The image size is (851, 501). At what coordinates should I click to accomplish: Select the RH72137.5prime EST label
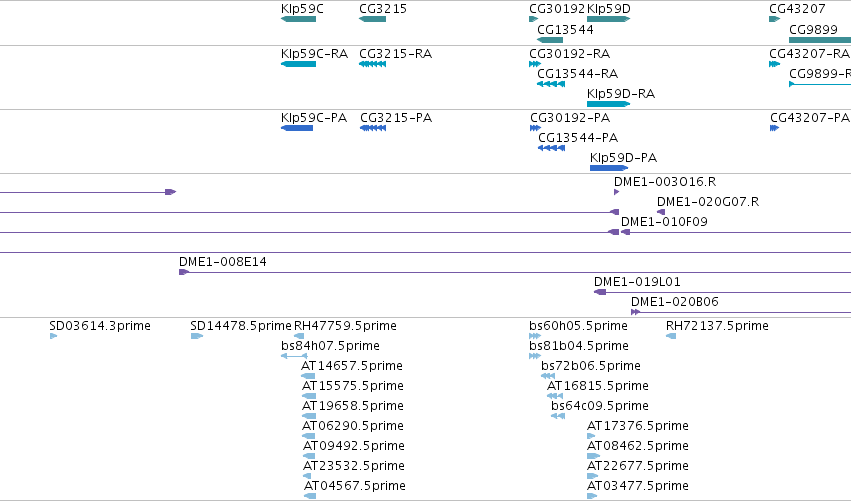(717, 326)
